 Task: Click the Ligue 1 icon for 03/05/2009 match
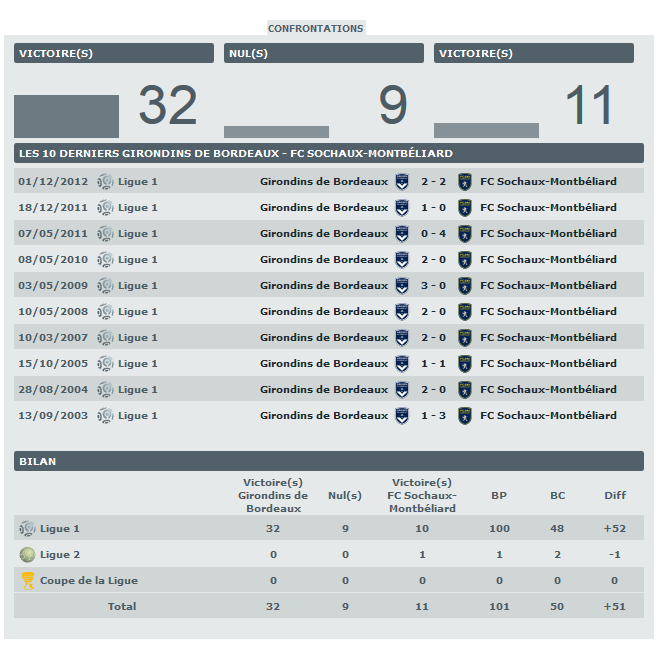point(105,286)
